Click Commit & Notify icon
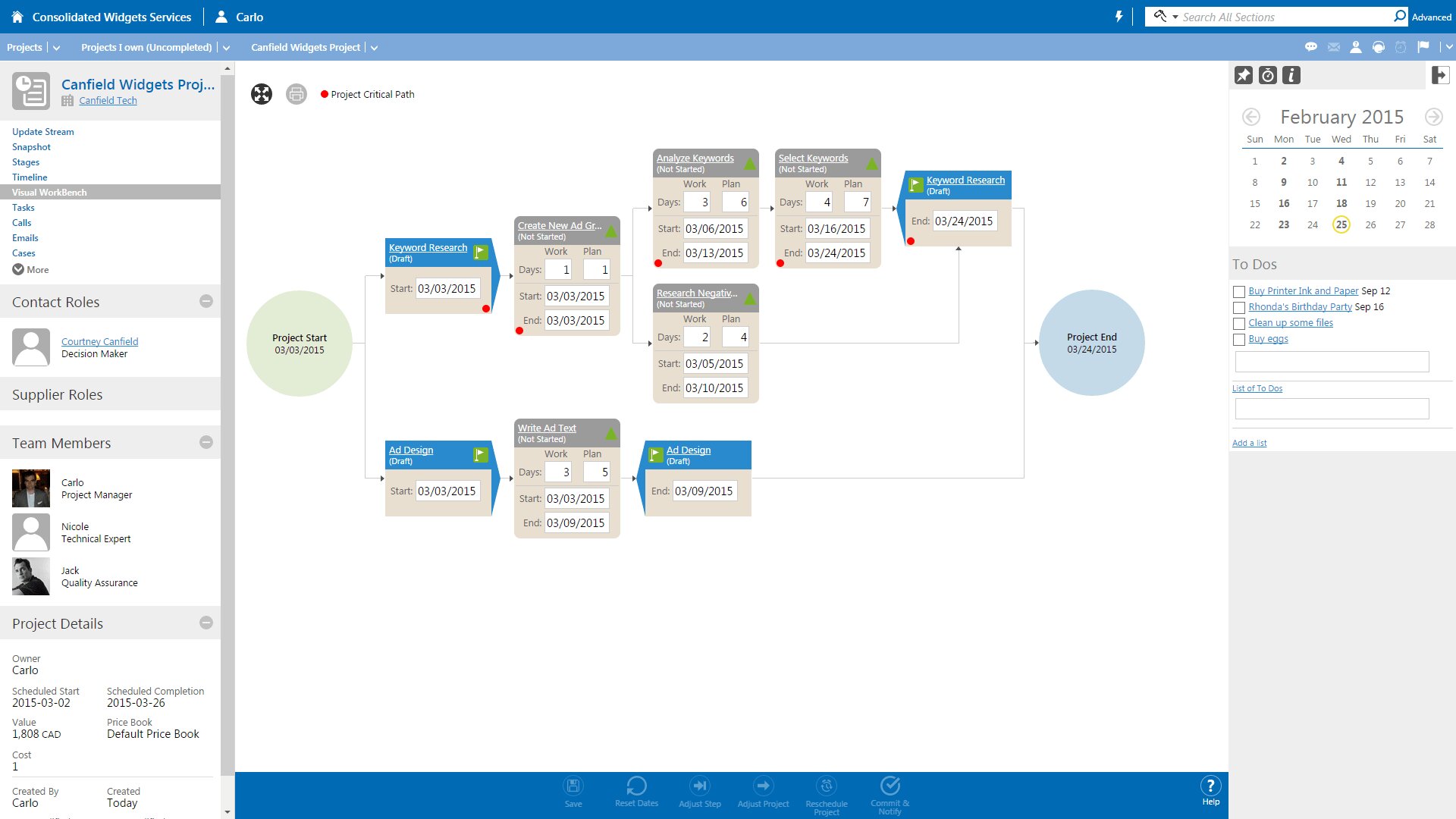This screenshot has width=1456, height=819. pyautogui.click(x=890, y=786)
